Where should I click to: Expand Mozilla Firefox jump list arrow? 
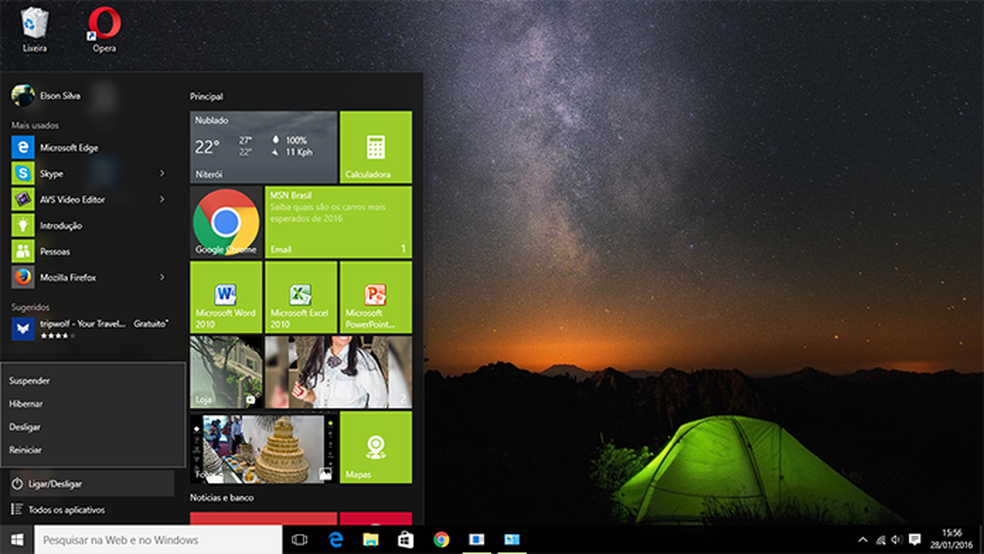pyautogui.click(x=162, y=277)
